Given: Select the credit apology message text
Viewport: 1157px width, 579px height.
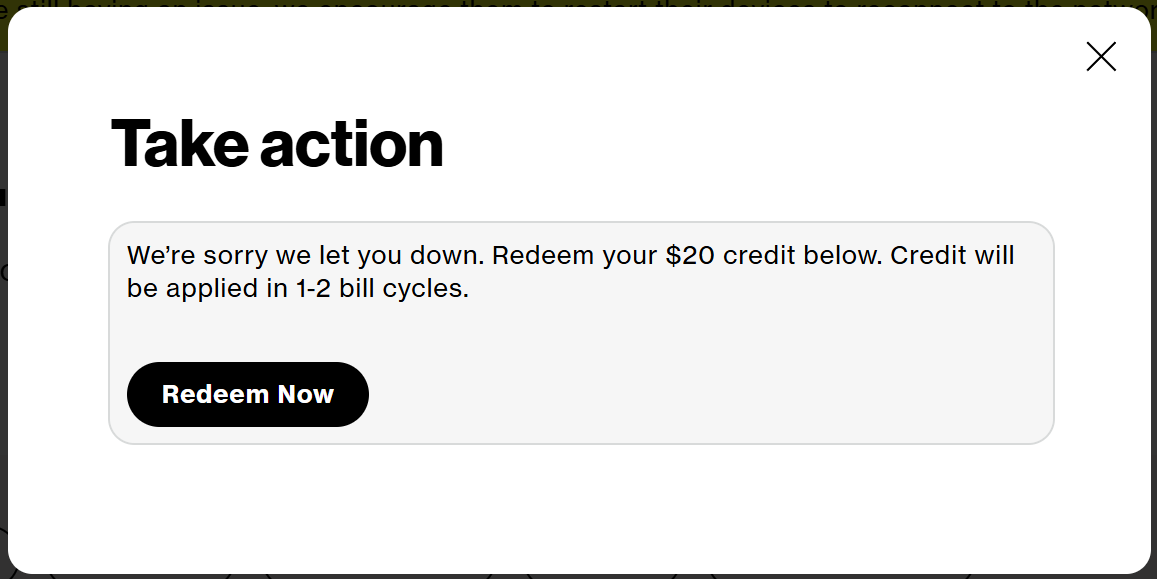Looking at the screenshot, I should 570,270.
